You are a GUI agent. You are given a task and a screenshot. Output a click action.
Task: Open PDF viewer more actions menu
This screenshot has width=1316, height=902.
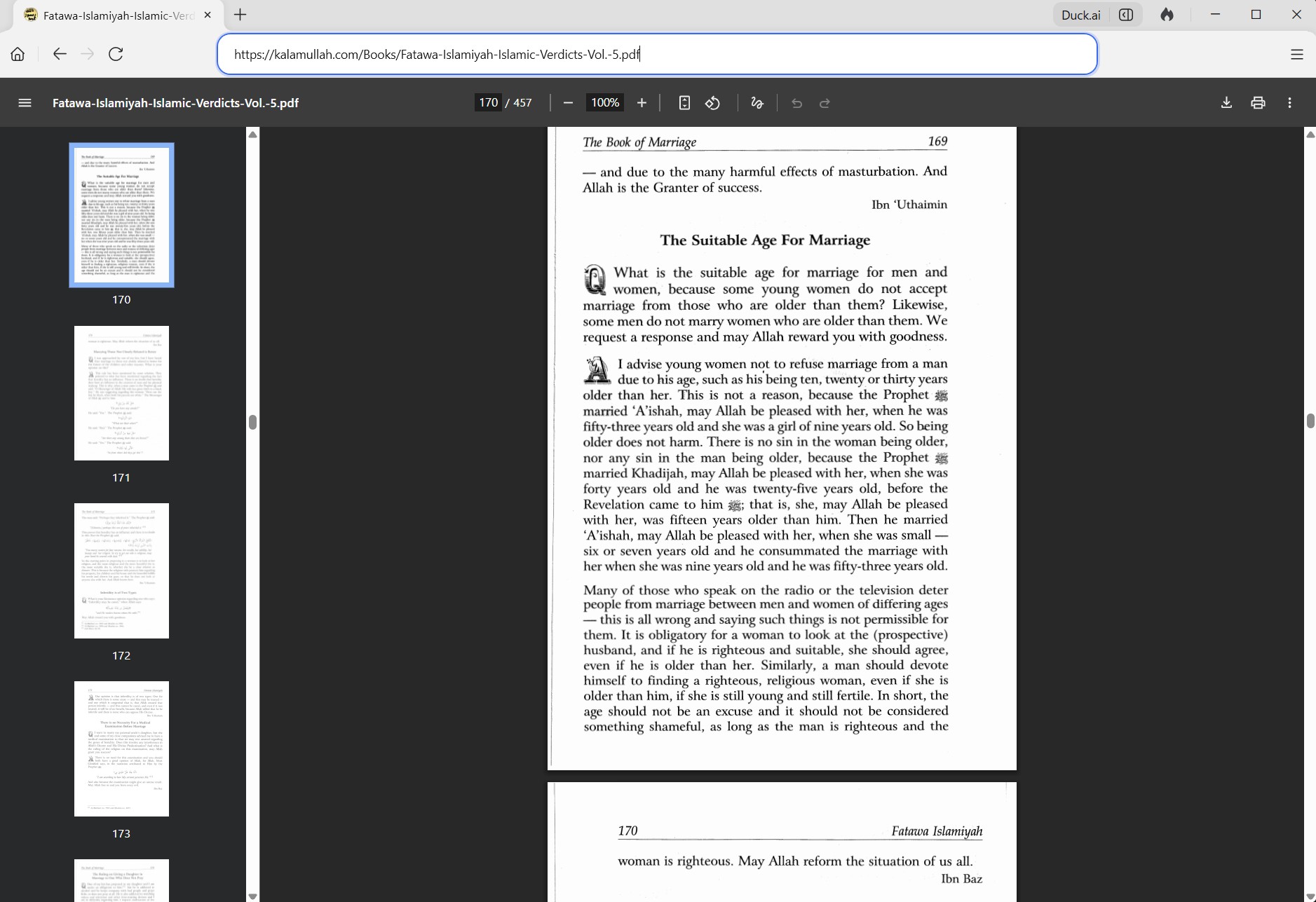[x=1289, y=103]
